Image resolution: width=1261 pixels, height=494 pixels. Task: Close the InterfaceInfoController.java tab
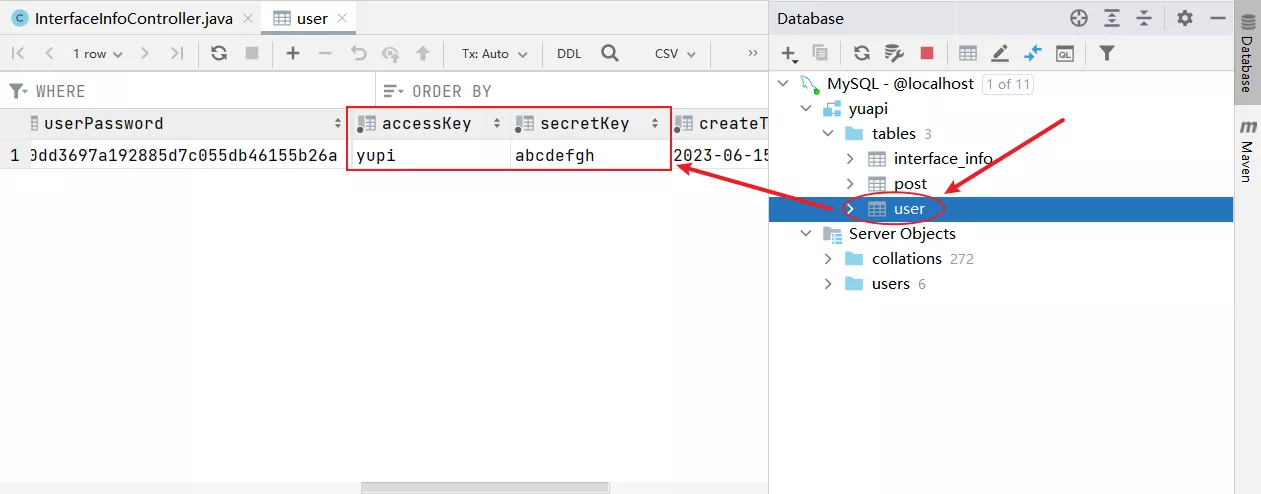(247, 18)
